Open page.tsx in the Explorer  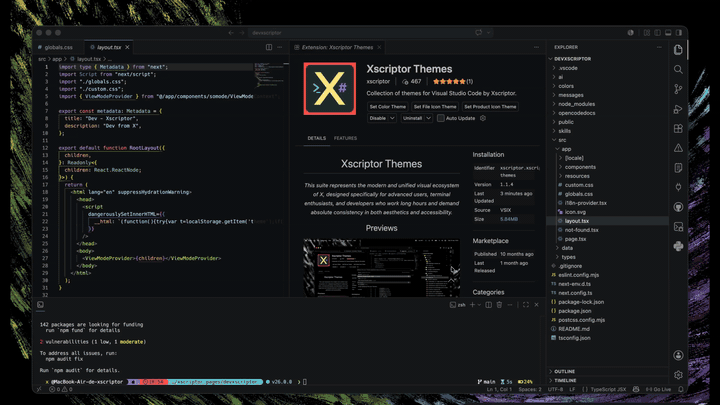[575, 239]
